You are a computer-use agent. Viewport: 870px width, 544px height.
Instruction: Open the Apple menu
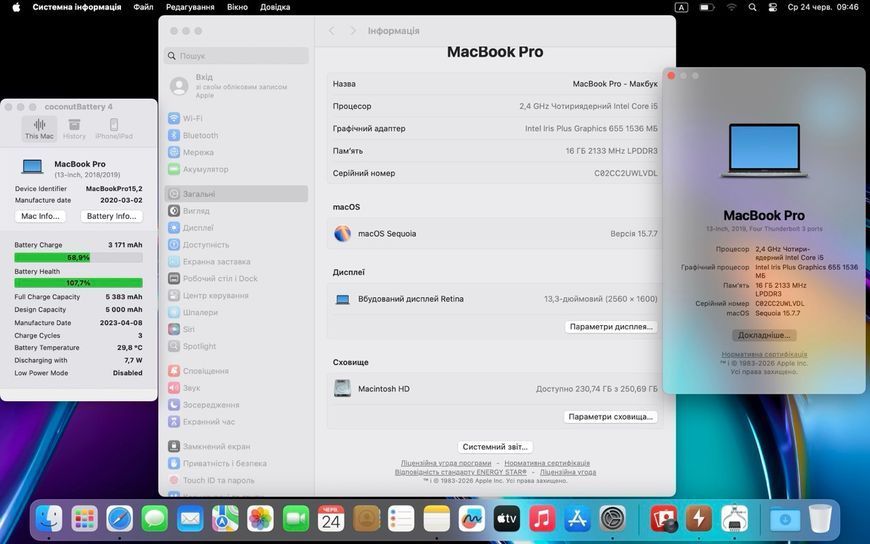click(x=16, y=7)
